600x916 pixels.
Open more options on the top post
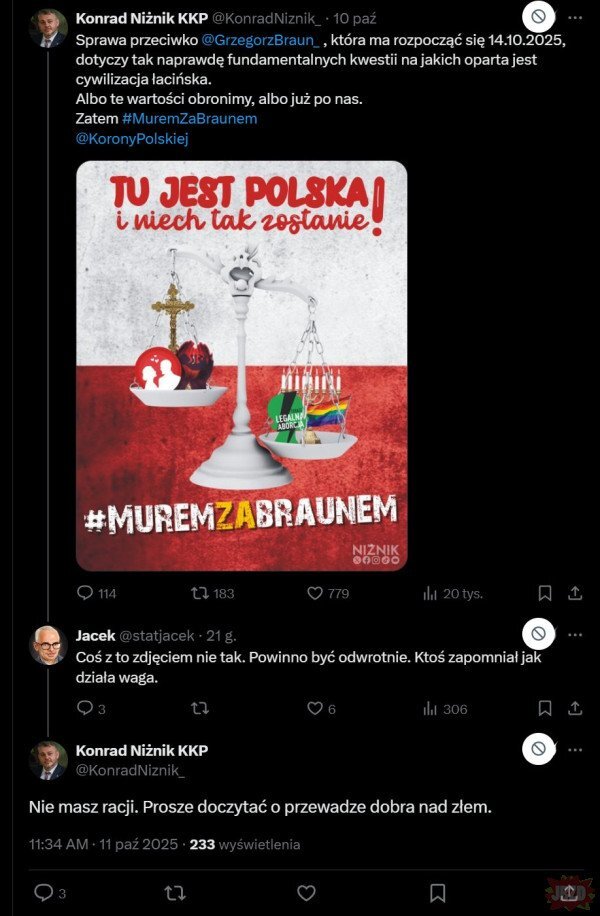click(575, 18)
